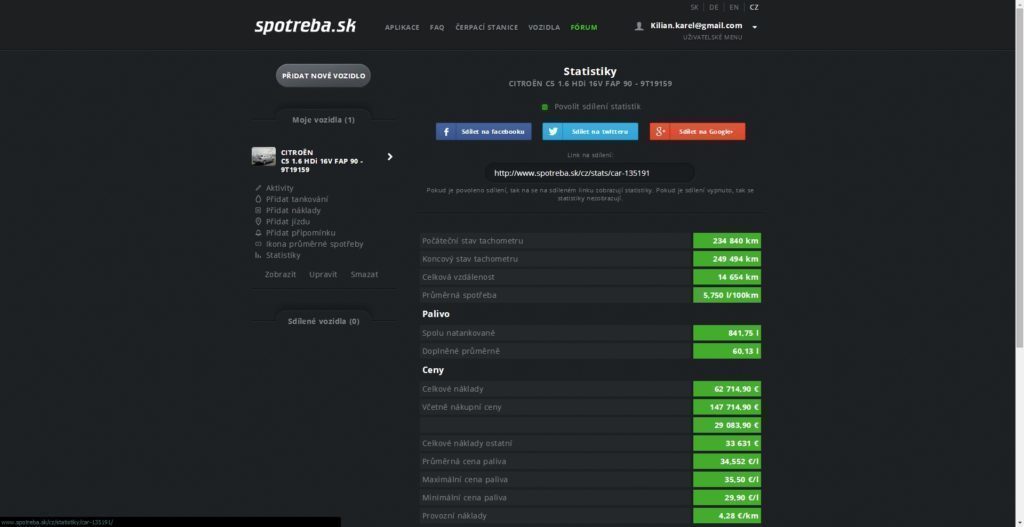Click the Upravit link under the vehicle

click(323, 275)
